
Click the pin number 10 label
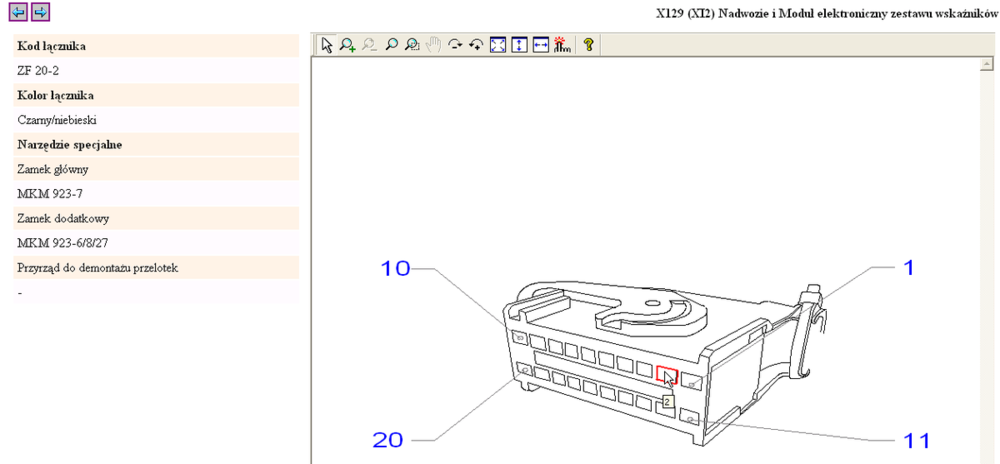(394, 268)
